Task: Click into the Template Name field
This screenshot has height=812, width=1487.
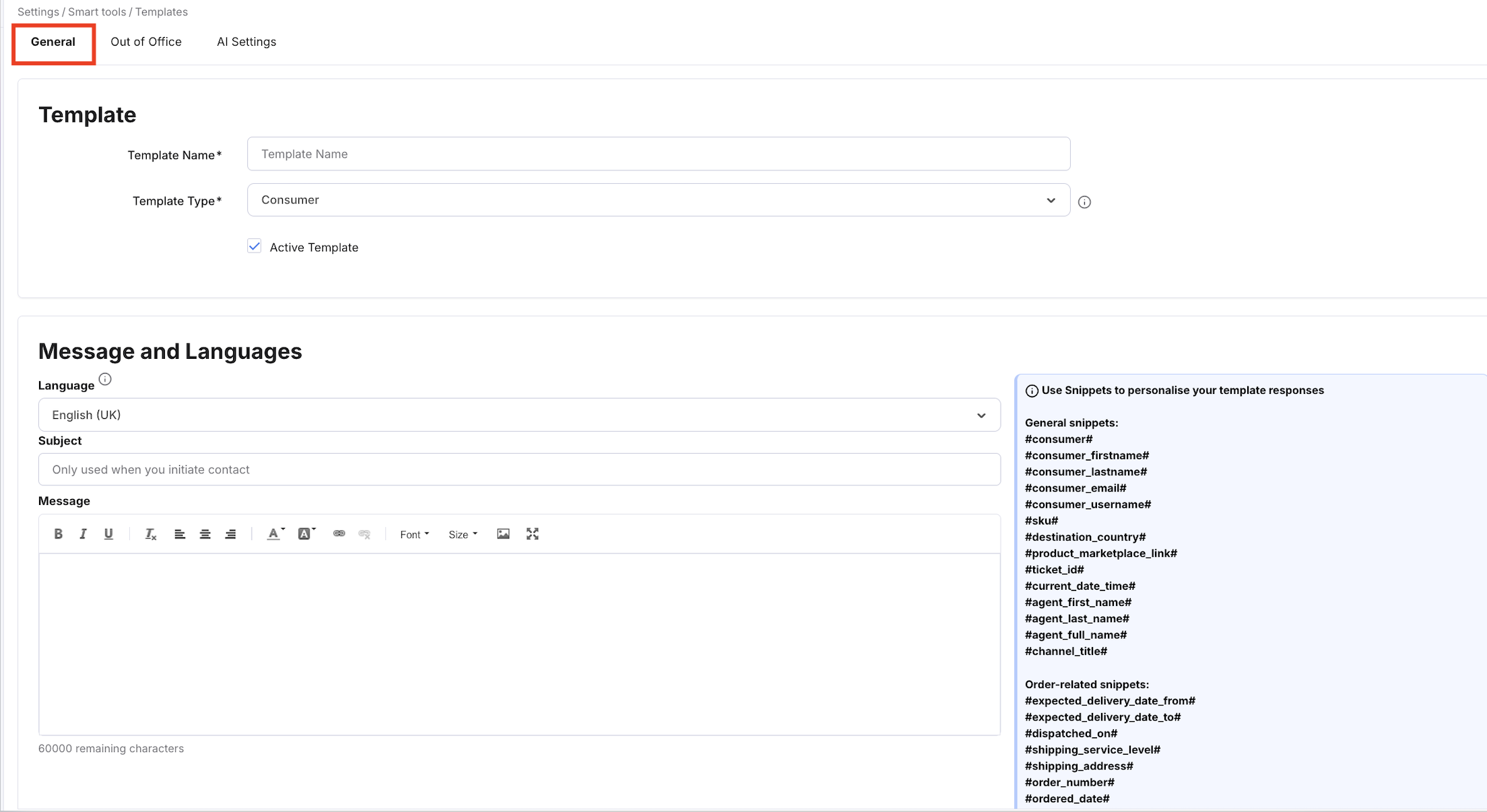Action: pos(659,154)
